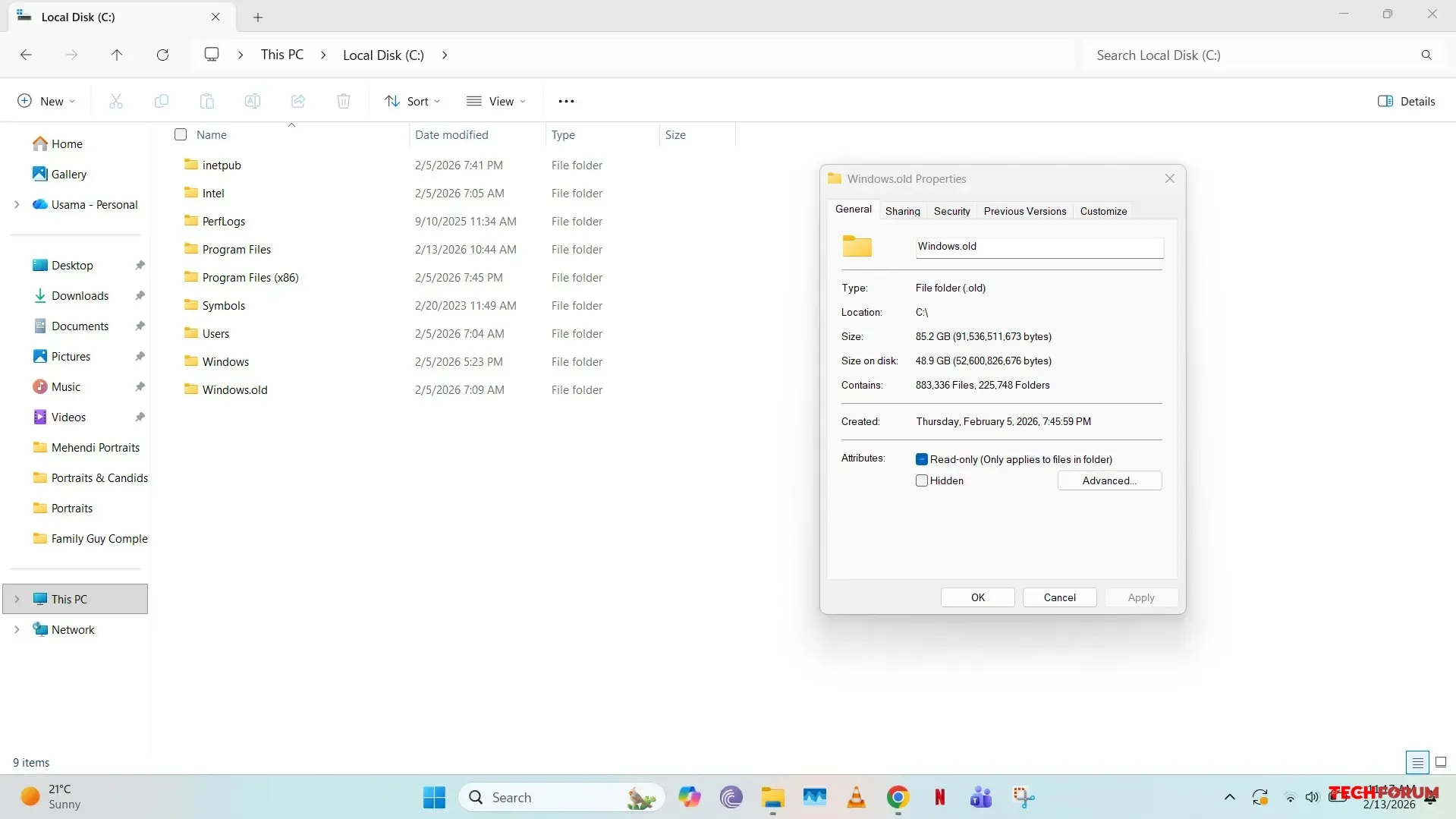Open the Details pane
1456x819 pixels.
click(1406, 101)
